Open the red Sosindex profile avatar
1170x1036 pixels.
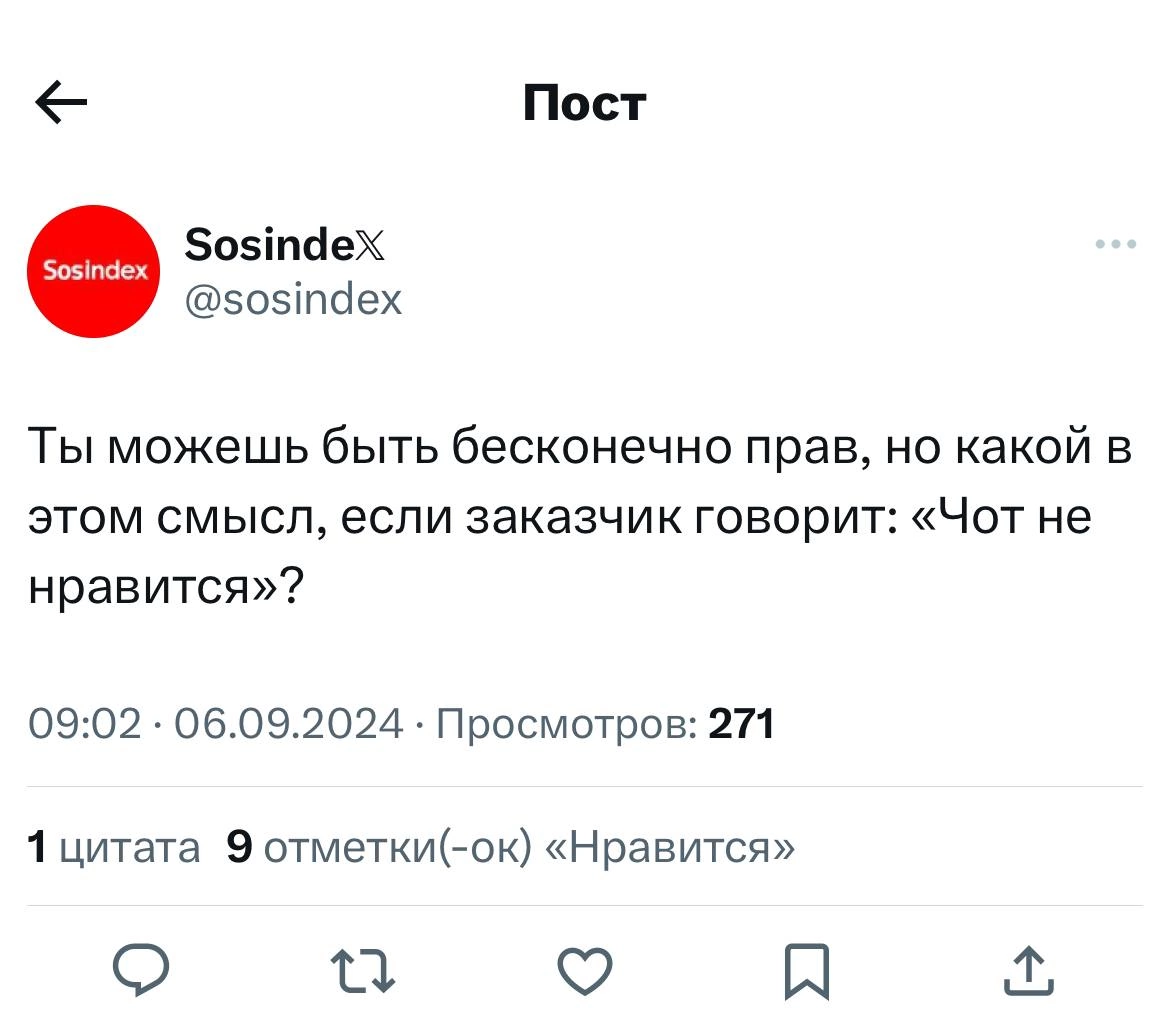[93, 271]
